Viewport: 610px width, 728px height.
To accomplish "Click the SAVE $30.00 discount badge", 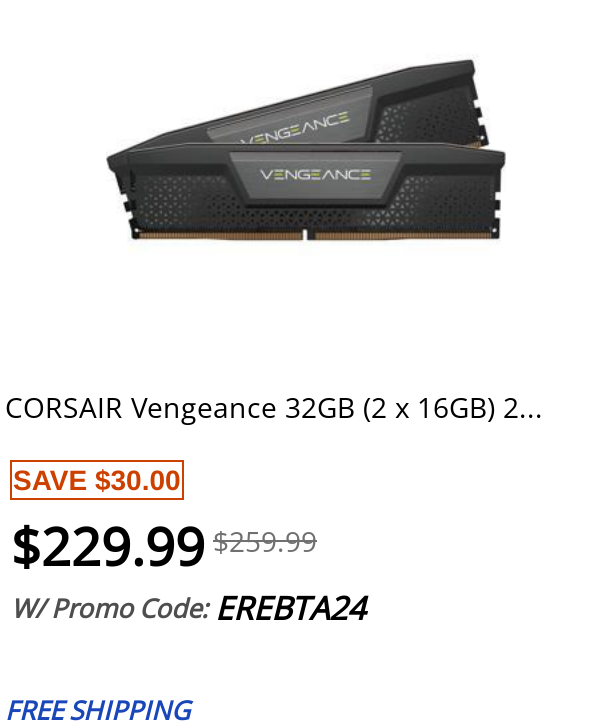I will tap(97, 480).
